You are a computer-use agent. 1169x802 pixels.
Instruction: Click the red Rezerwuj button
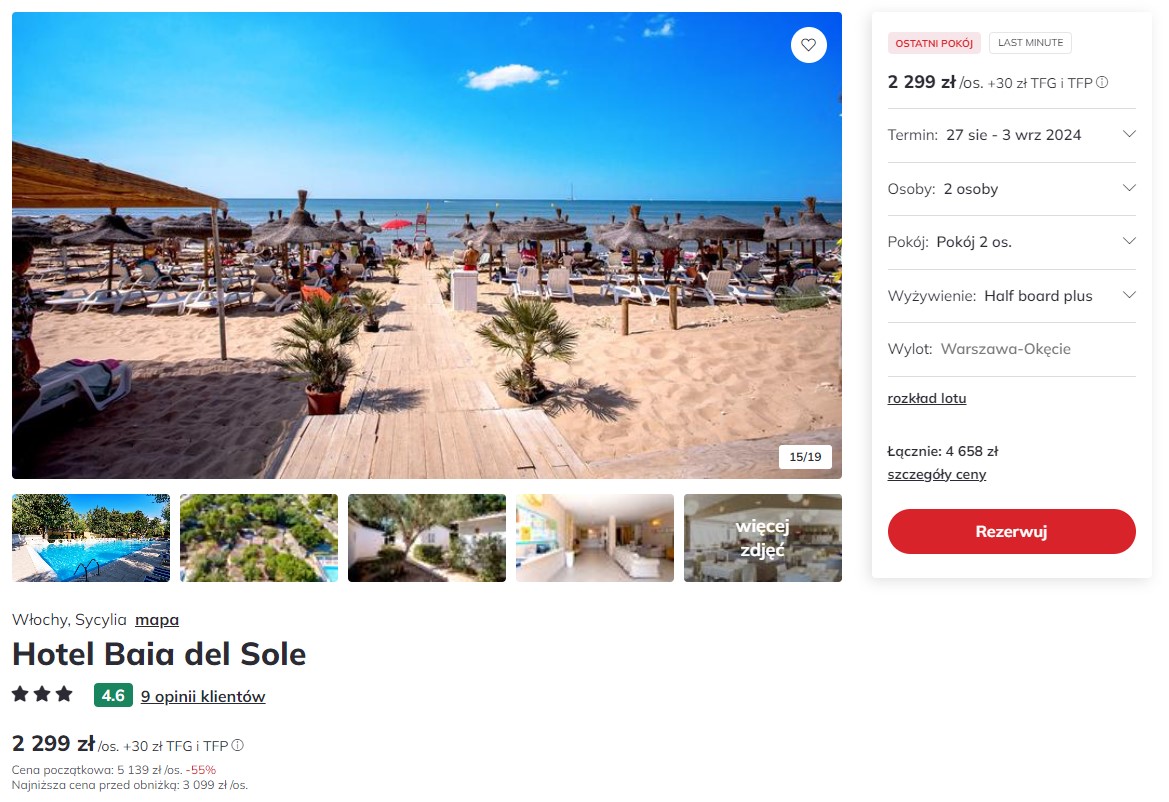(1011, 531)
